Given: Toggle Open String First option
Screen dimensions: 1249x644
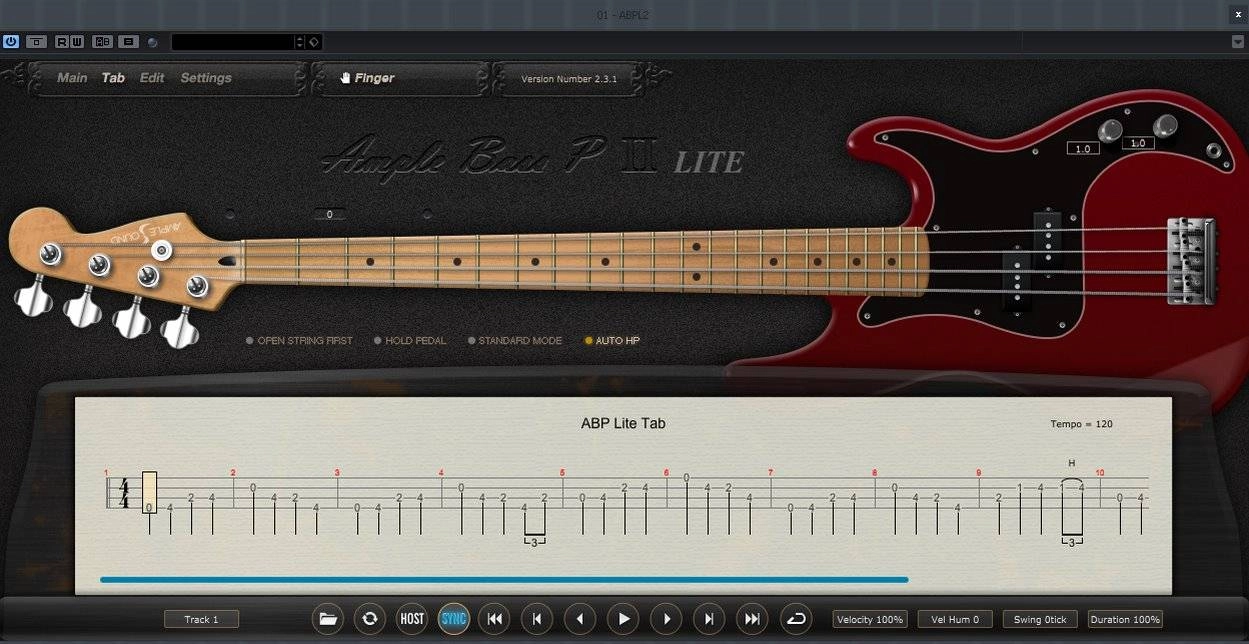Looking at the screenshot, I should [299, 341].
